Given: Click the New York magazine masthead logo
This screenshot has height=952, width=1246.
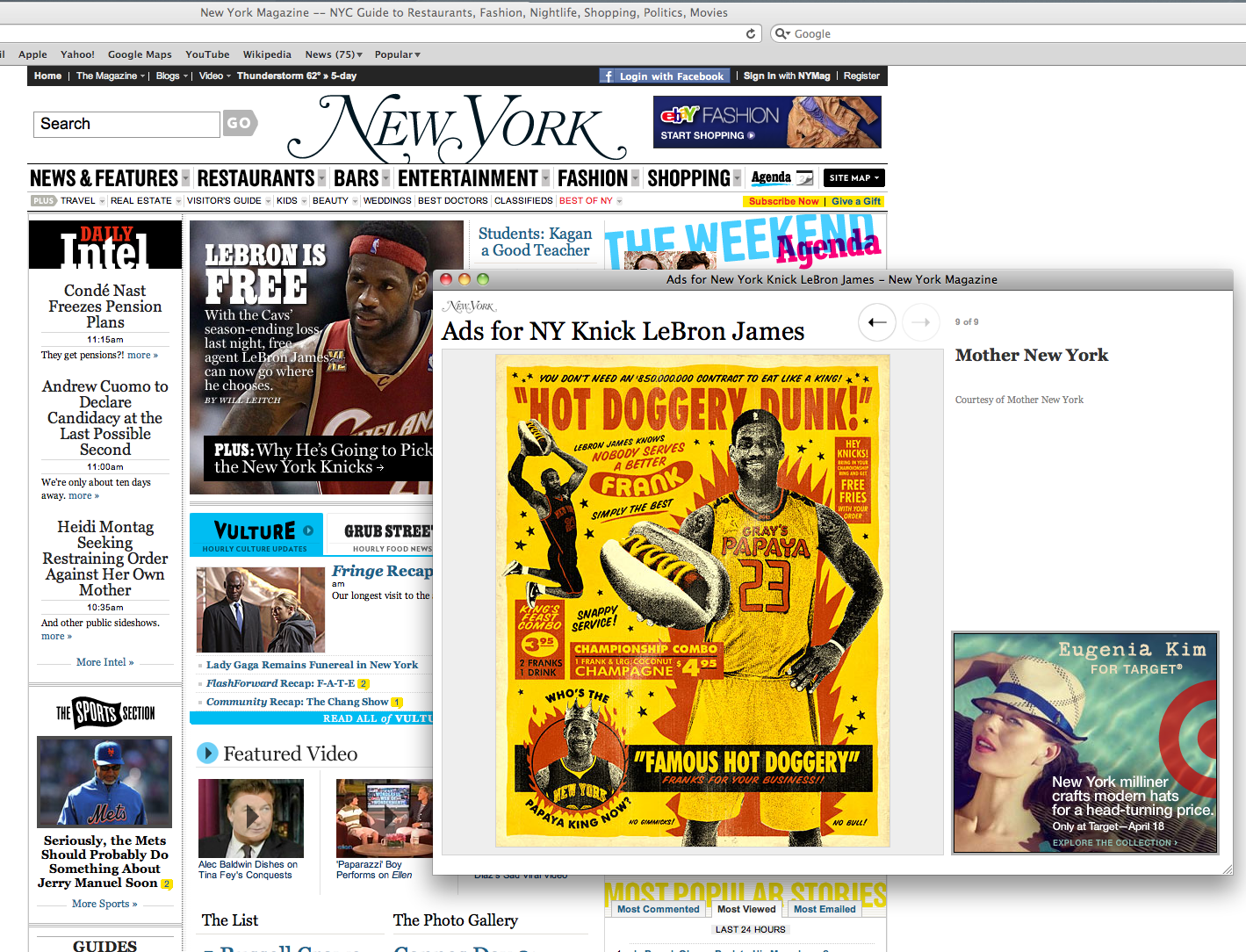Looking at the screenshot, I should tap(457, 127).
